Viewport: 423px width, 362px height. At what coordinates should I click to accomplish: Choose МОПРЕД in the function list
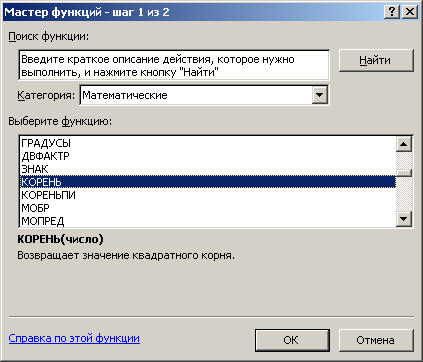tap(207, 221)
